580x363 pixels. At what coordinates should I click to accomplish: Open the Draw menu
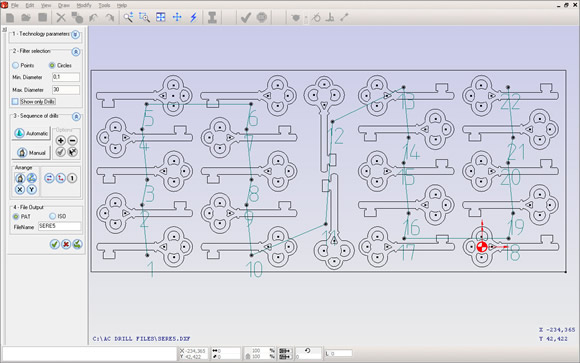(x=64, y=6)
